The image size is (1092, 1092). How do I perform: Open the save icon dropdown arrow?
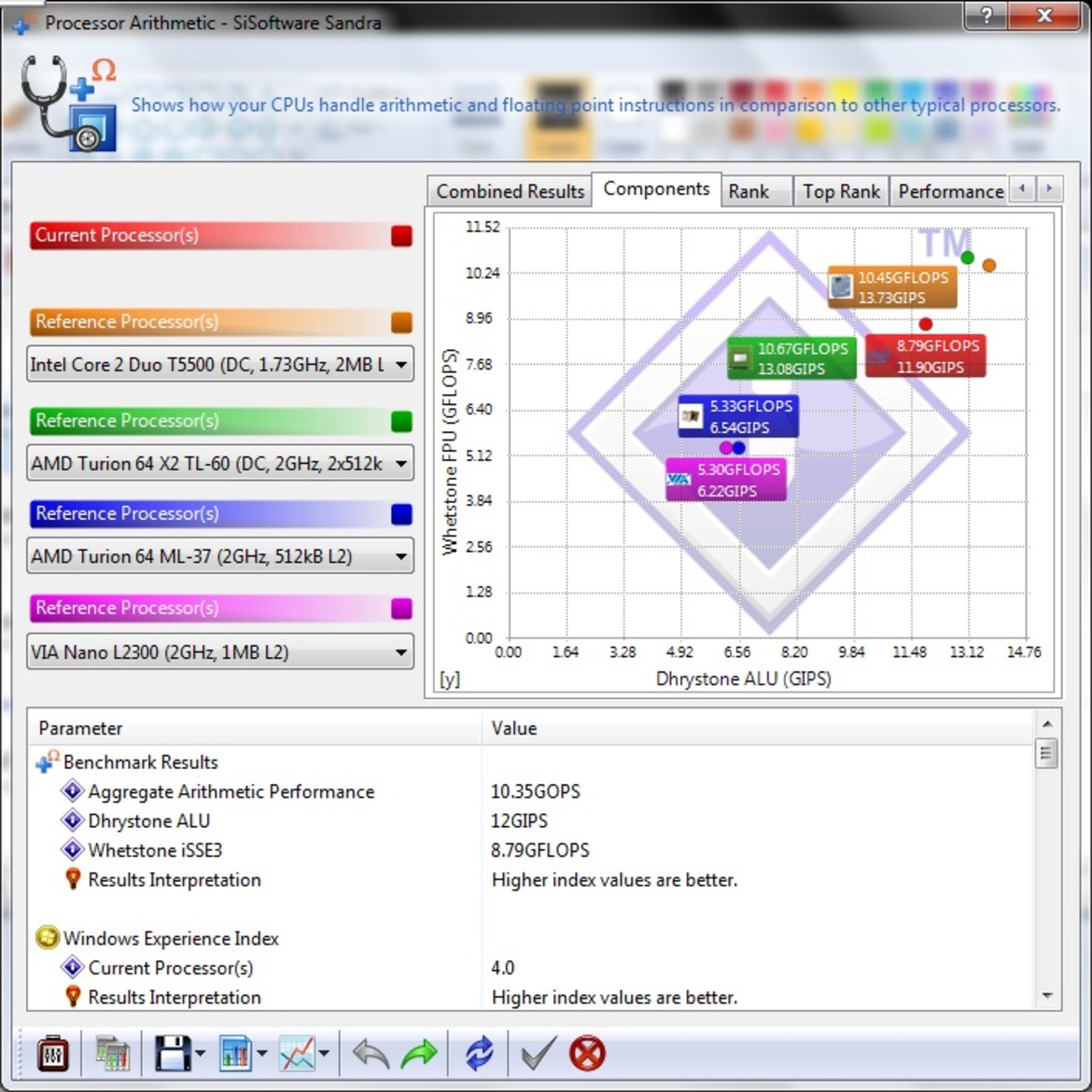(x=201, y=1054)
